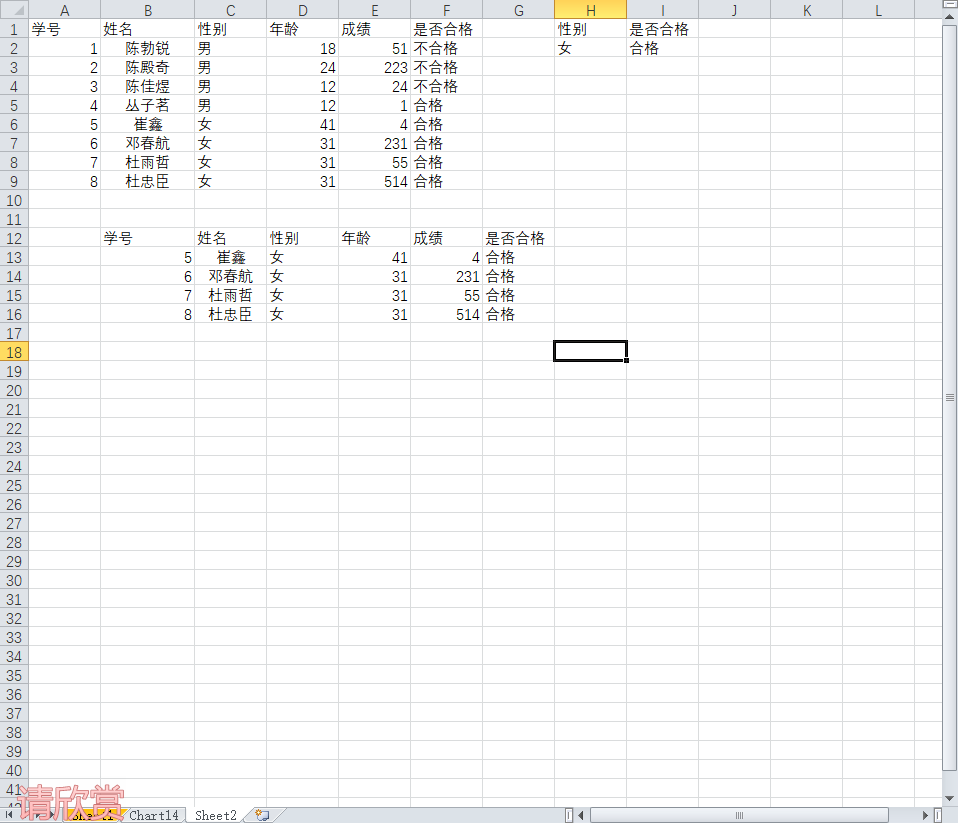
Task: Select row 12 header
Action: [x=14, y=238]
